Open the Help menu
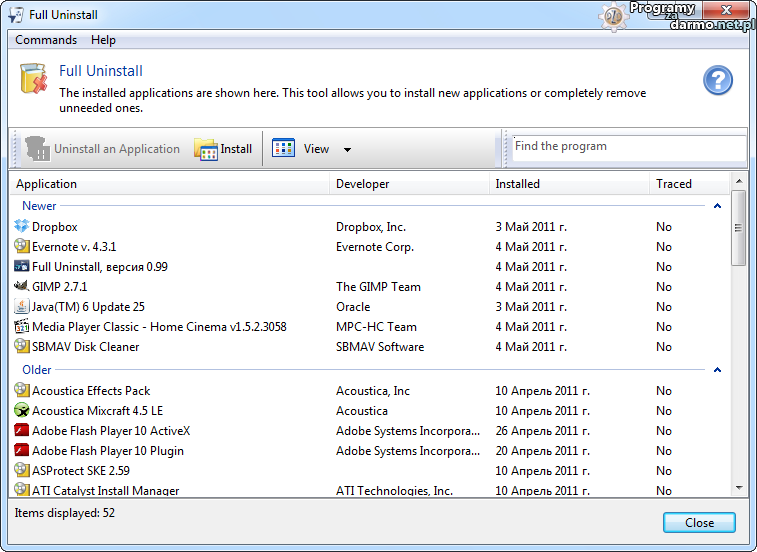This screenshot has width=757, height=552. click(x=103, y=40)
